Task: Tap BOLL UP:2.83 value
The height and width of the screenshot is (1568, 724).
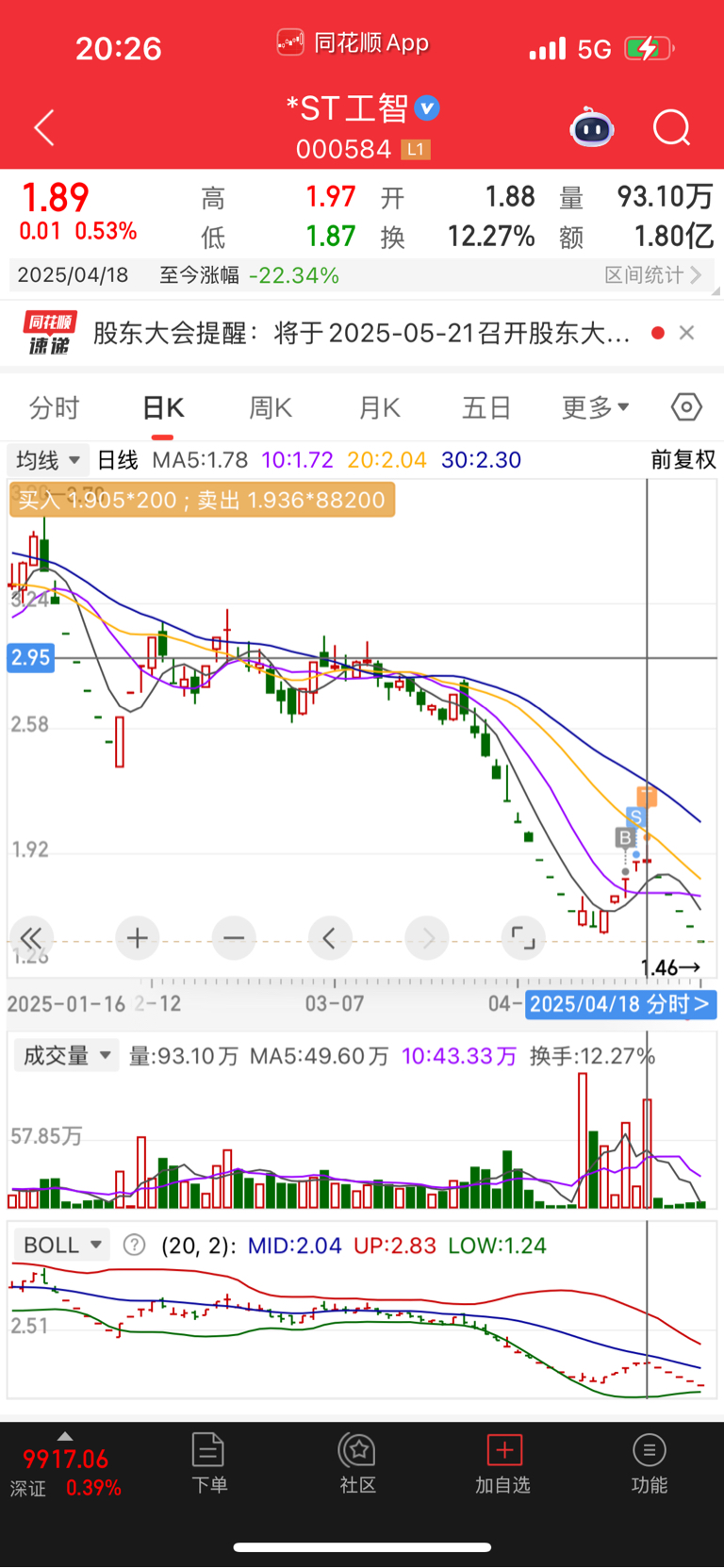Action: click(395, 1246)
